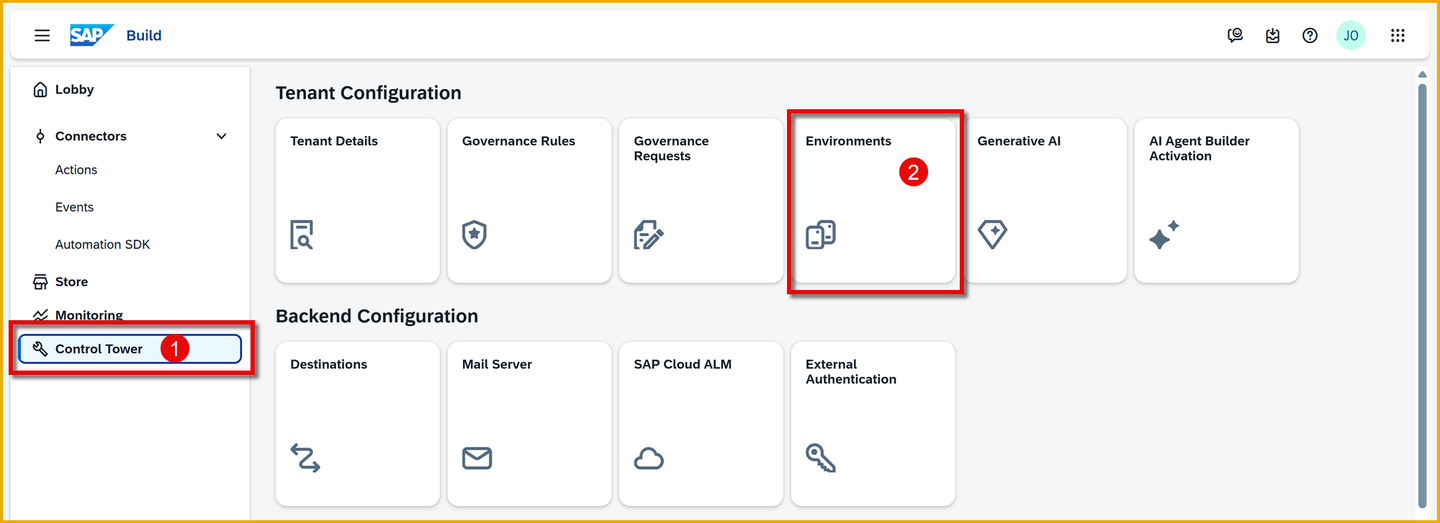Screen dimensions: 1440x523
Task: Click the Build product title
Action: (x=144, y=35)
